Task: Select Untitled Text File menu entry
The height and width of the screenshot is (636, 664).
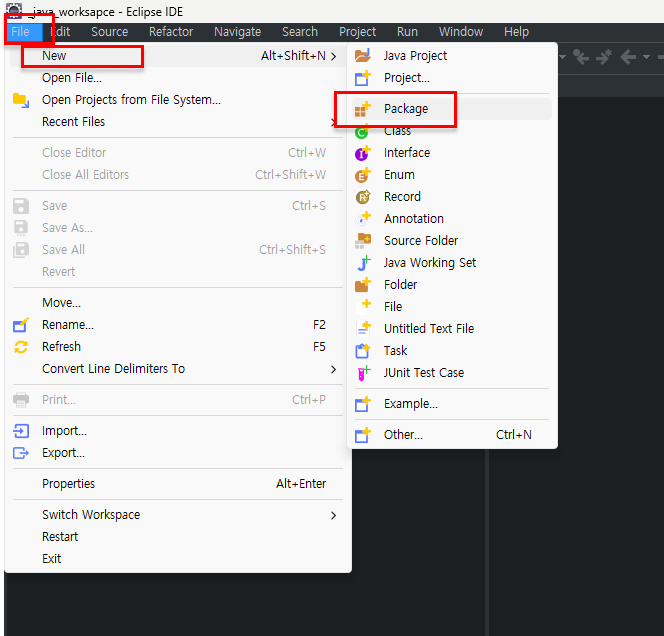Action: pos(452,329)
